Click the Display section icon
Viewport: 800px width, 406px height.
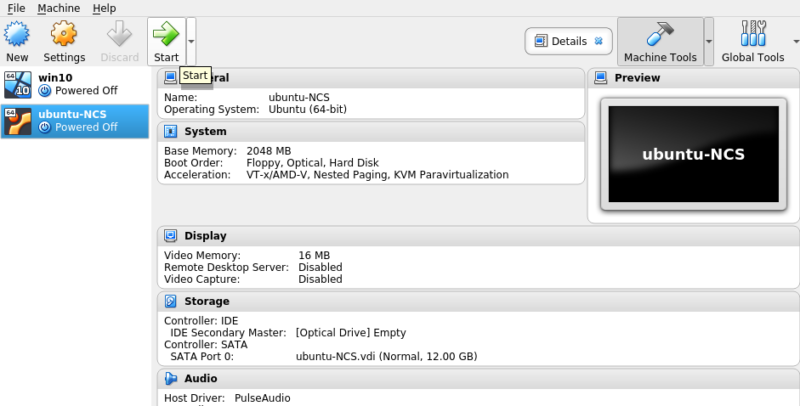[x=170, y=236]
